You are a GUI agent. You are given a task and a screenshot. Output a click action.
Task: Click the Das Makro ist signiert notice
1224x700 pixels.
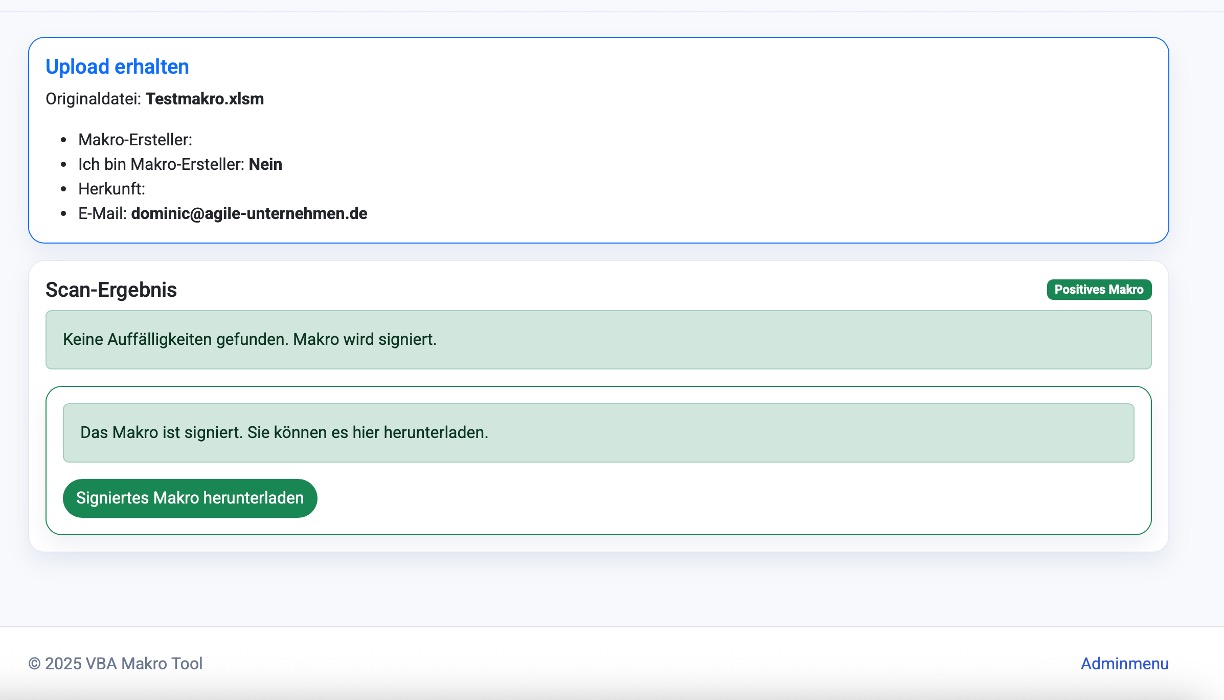pos(284,433)
